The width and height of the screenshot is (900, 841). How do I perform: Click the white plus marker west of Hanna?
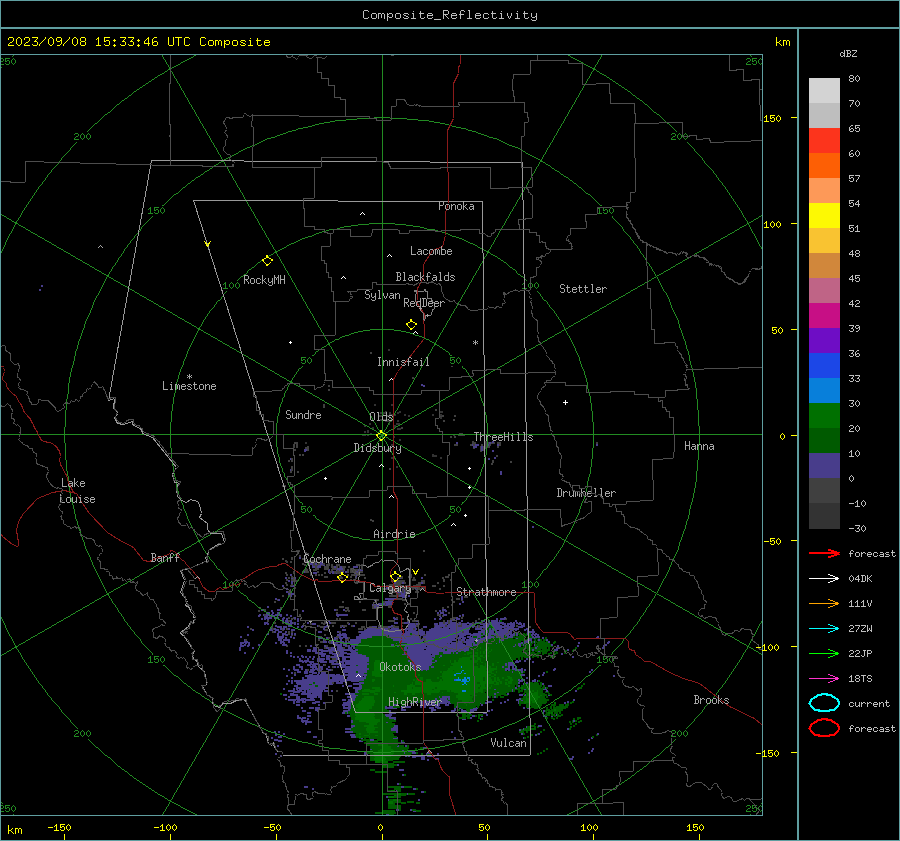coord(565,402)
